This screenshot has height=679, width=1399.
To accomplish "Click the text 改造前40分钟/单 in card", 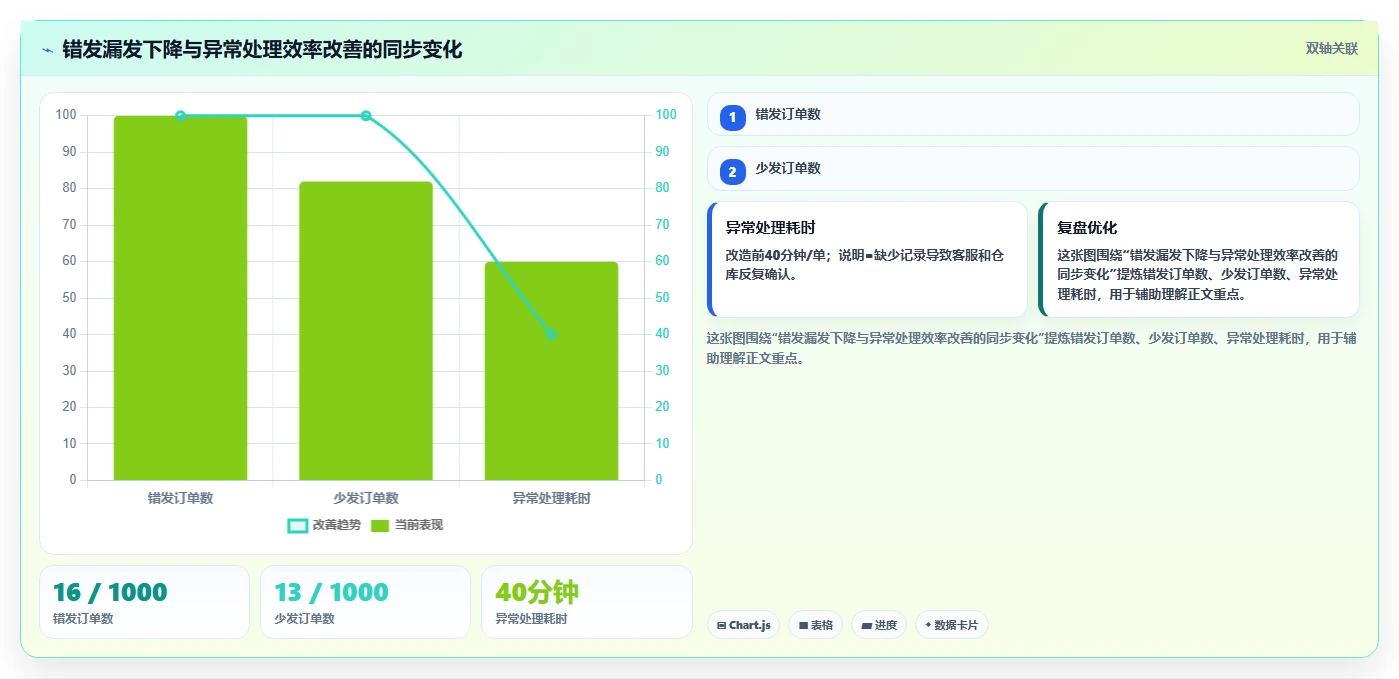I will coord(777,255).
